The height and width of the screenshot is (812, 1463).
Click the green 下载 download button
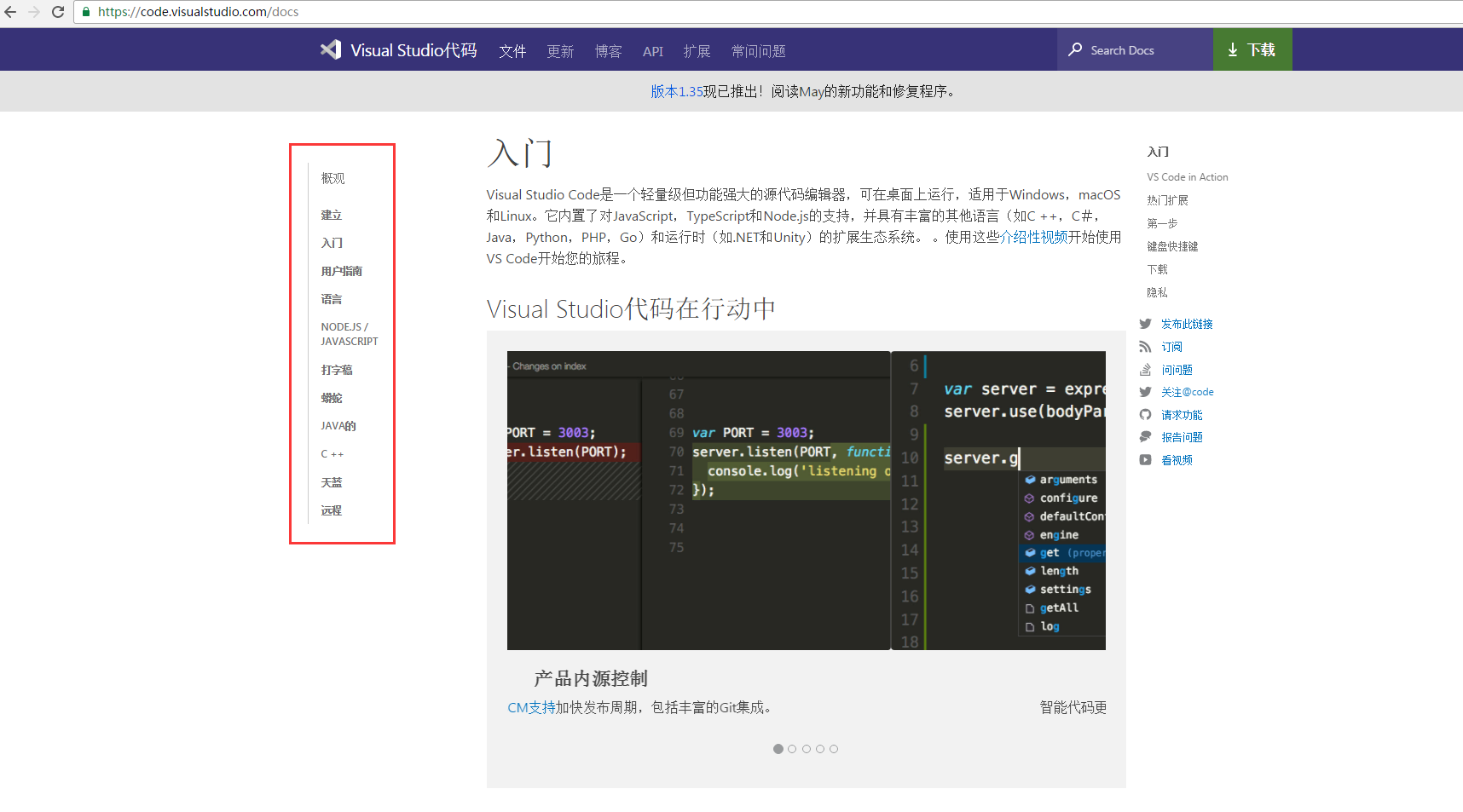coord(1252,49)
